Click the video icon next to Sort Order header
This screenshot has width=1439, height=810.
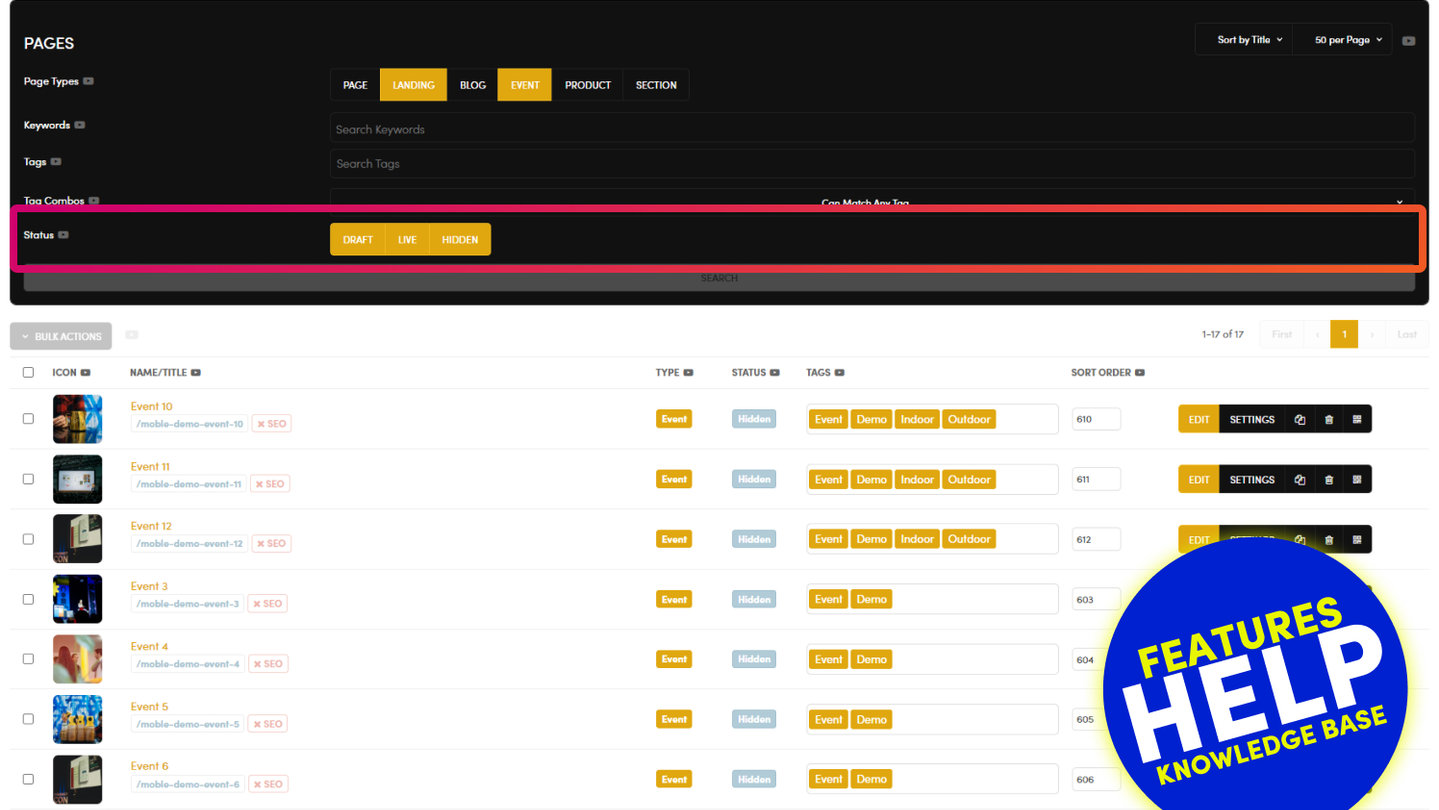(1139, 373)
